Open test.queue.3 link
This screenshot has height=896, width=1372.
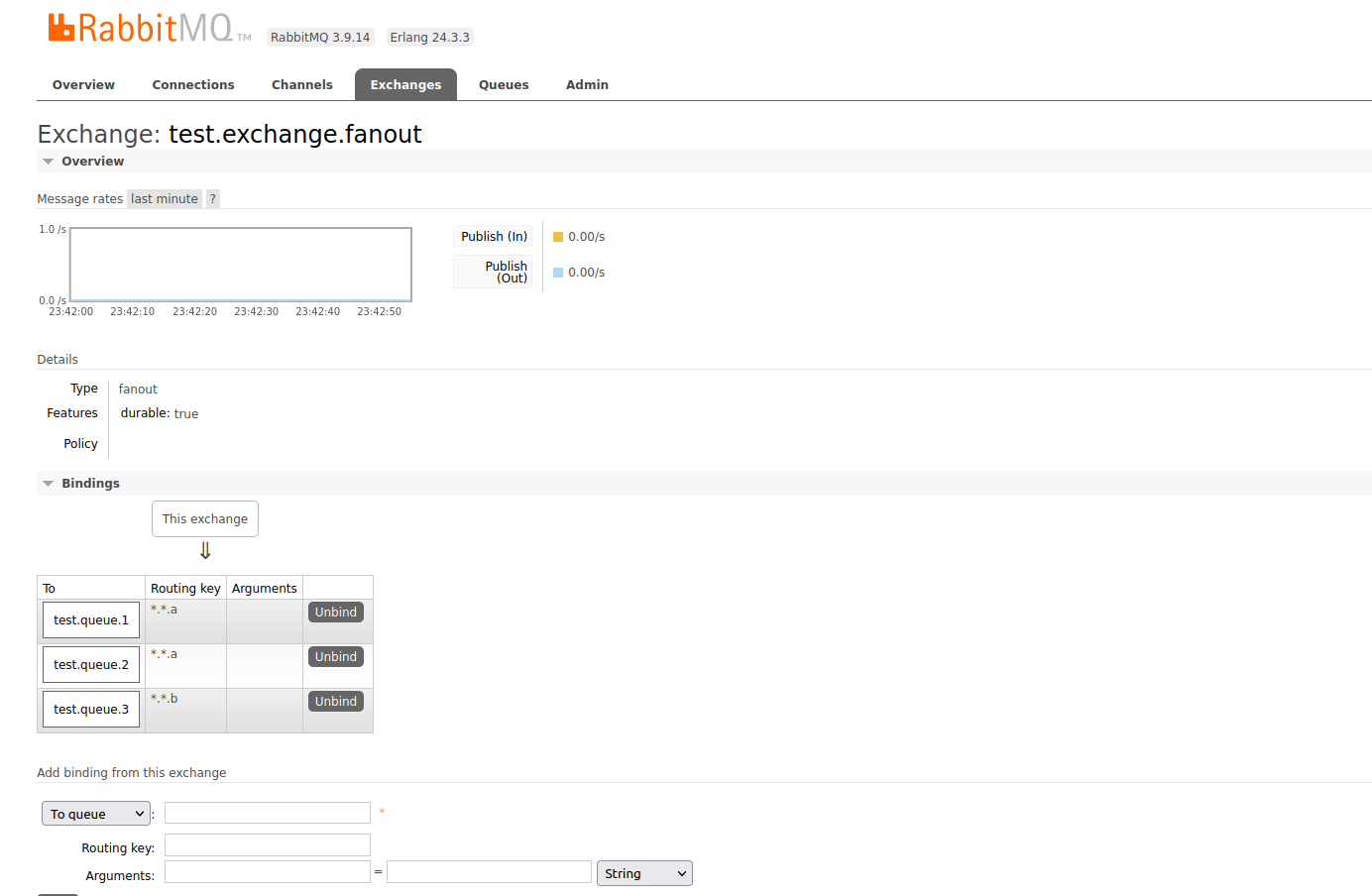click(x=91, y=710)
